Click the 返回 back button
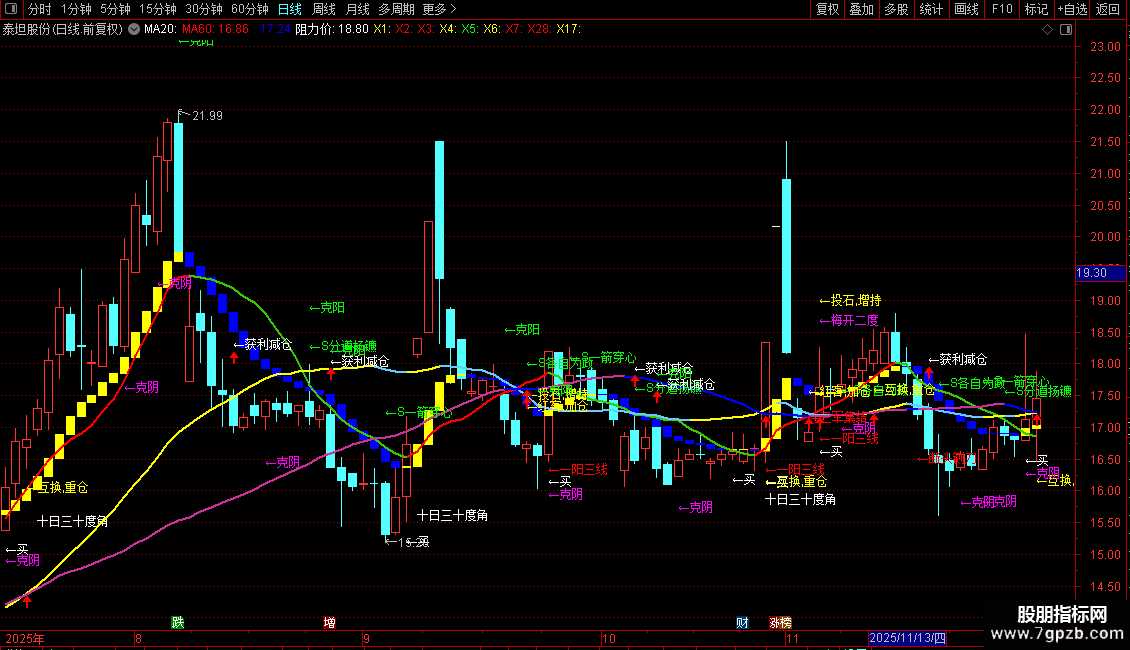The width and height of the screenshot is (1130, 650). (x=1108, y=9)
